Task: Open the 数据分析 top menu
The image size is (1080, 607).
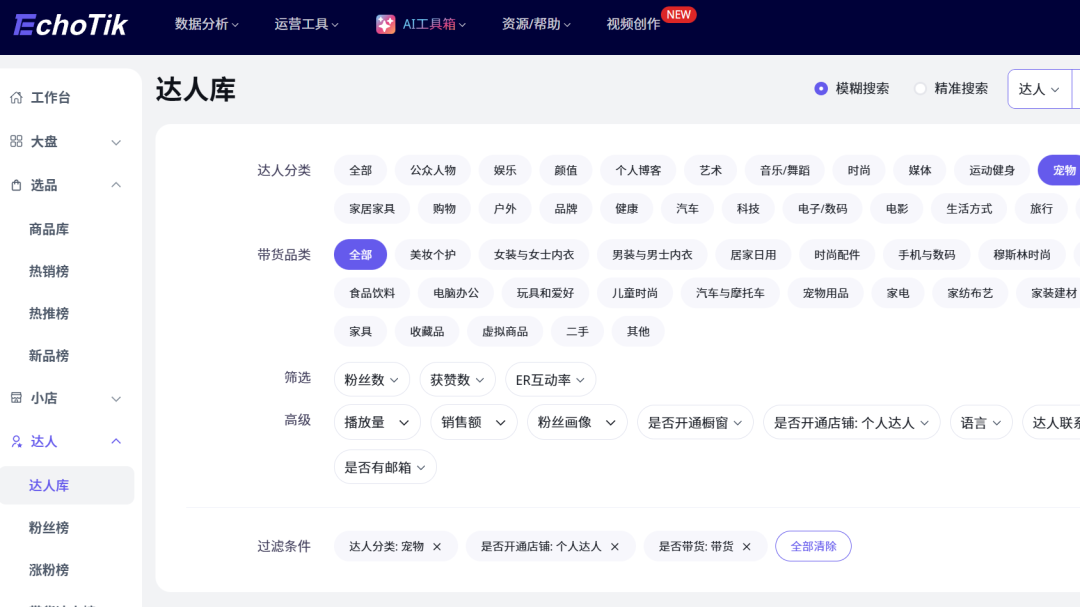Action: pos(206,24)
